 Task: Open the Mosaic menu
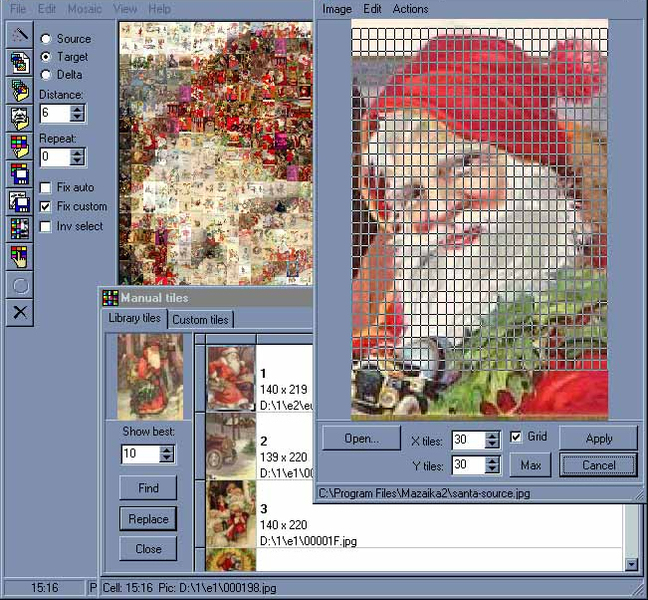coord(84,9)
